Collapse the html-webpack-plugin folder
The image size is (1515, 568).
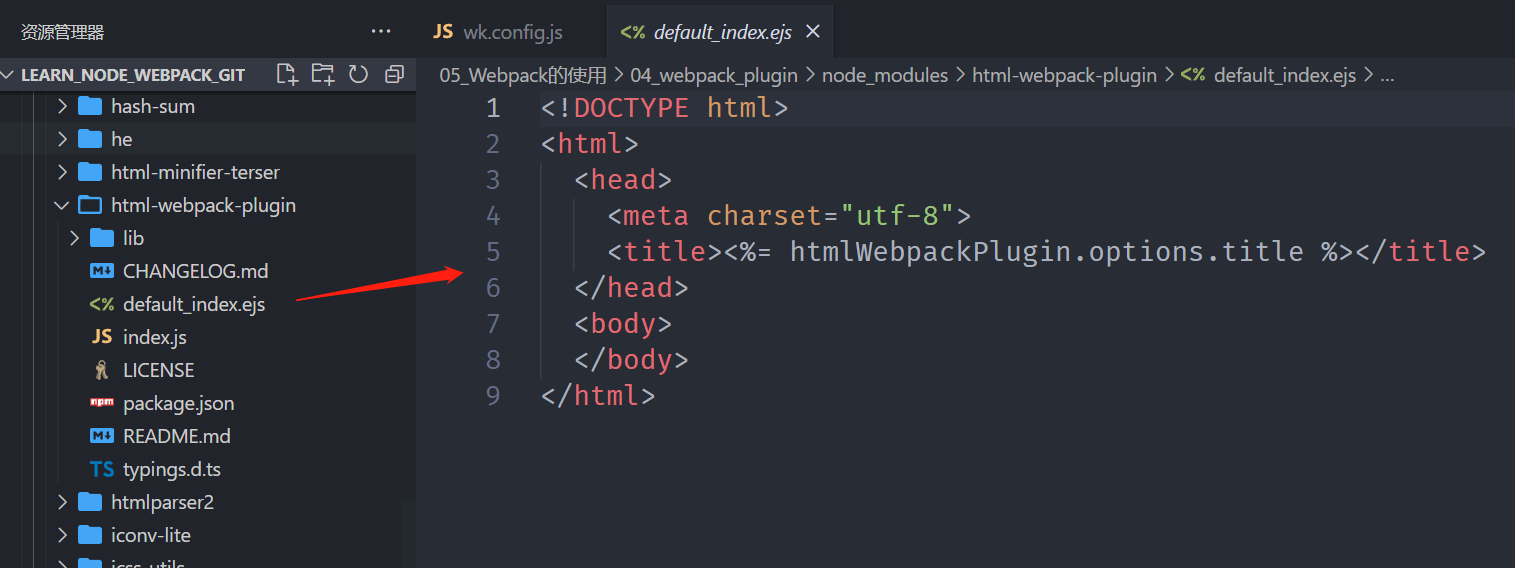point(203,205)
